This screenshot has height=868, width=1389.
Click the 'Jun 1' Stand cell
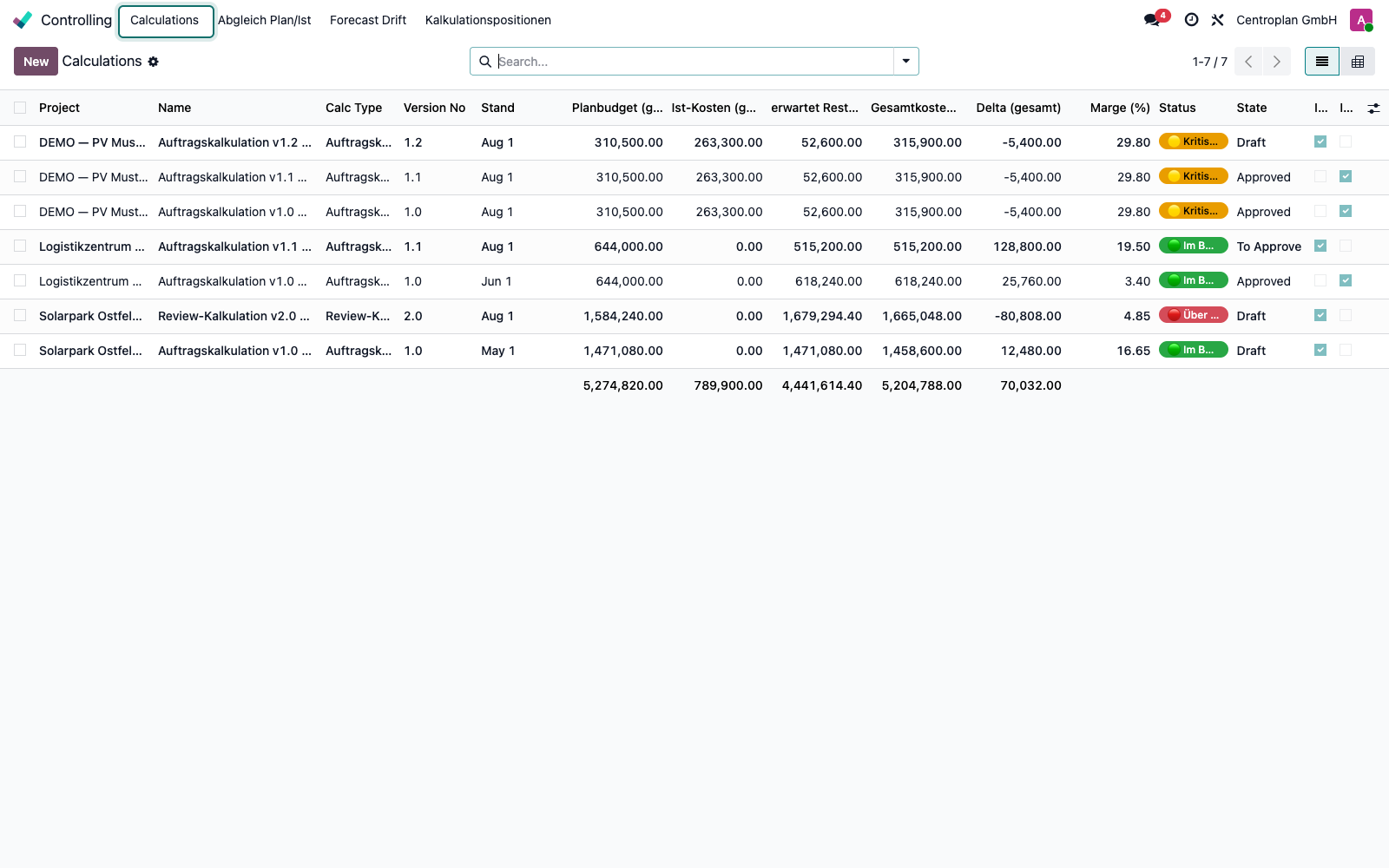point(497,281)
